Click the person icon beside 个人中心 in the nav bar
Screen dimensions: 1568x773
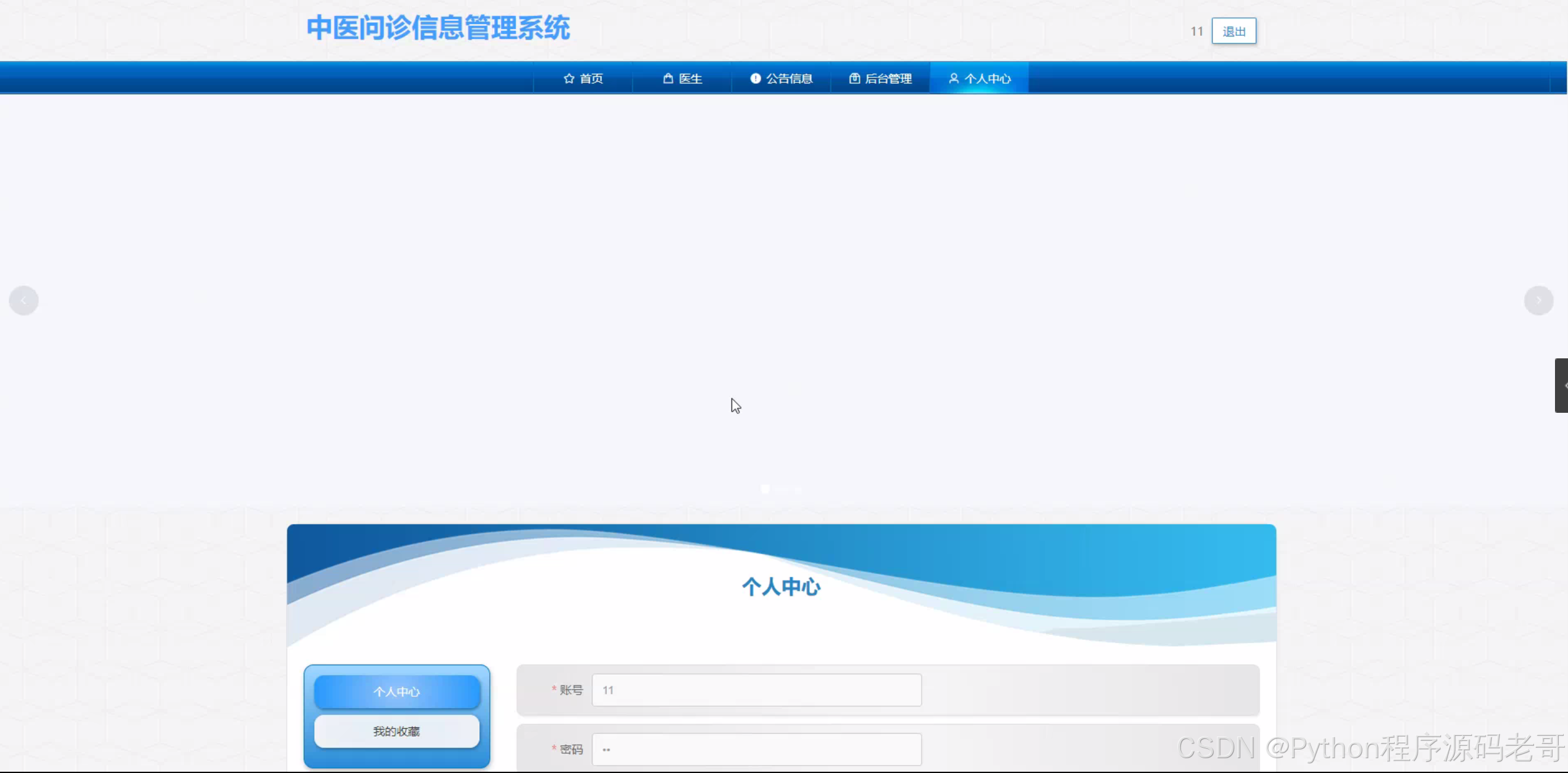[x=953, y=79]
